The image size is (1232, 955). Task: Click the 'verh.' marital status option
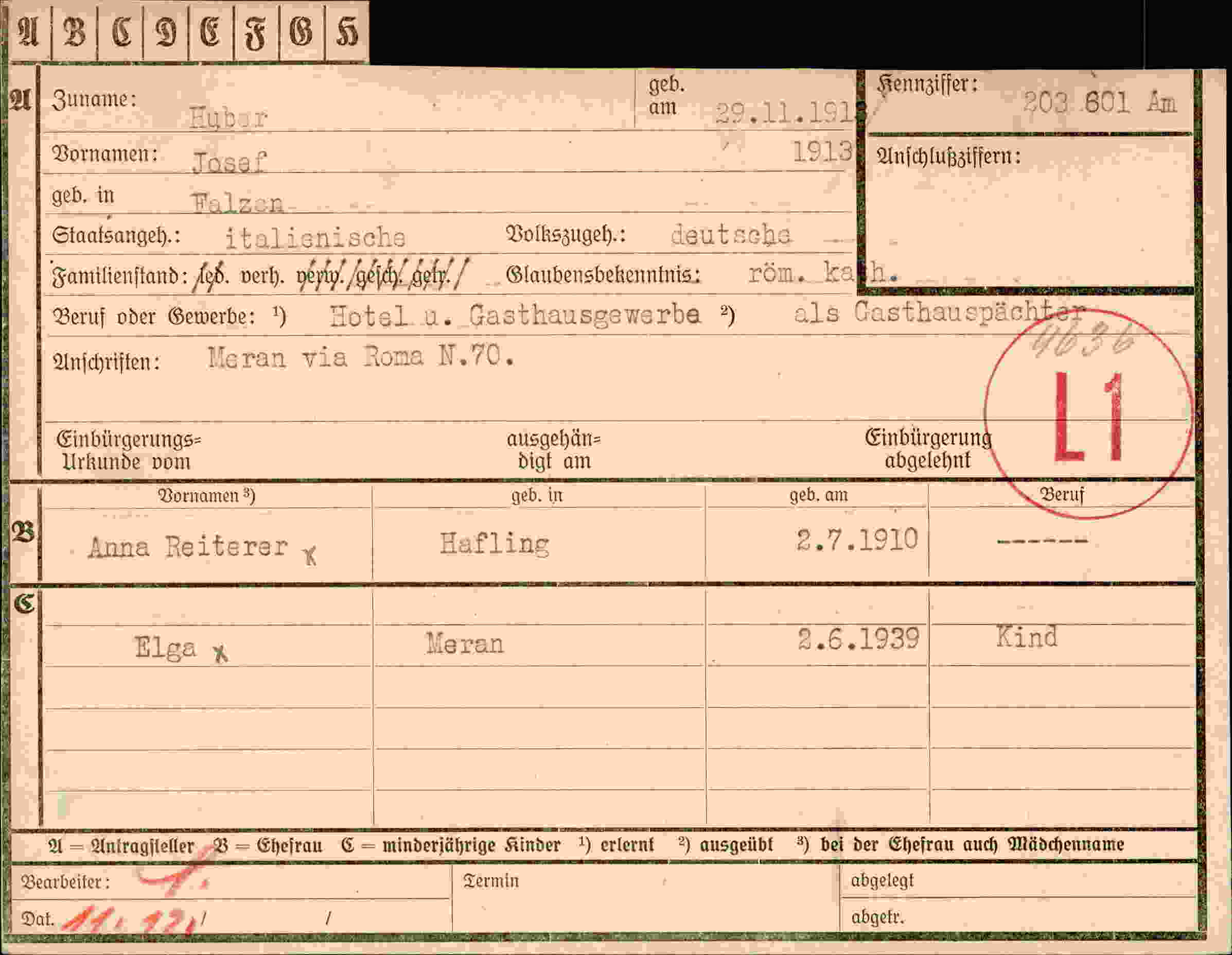(x=262, y=276)
